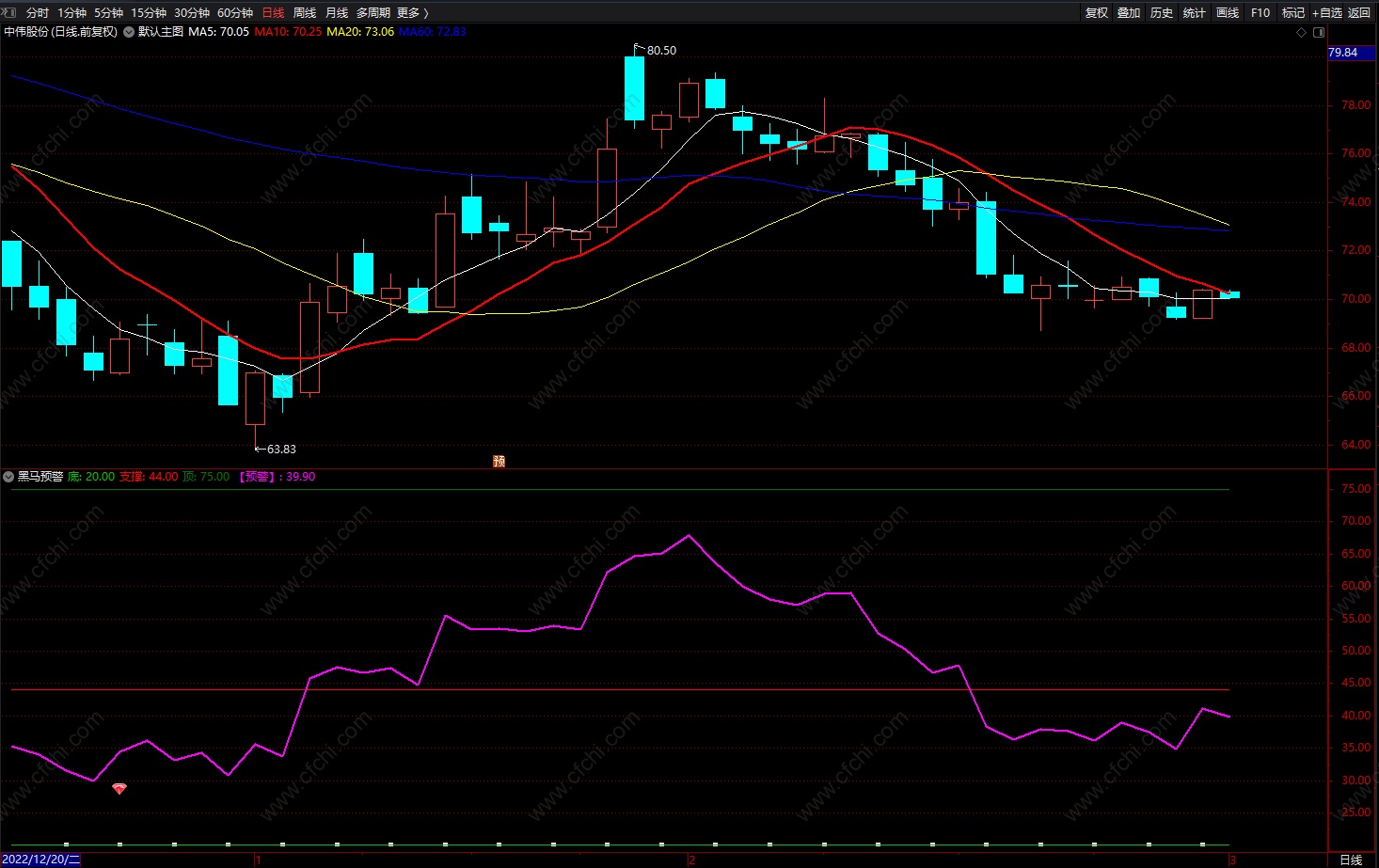Image resolution: width=1379 pixels, height=868 pixels.
Task: Click the 默认主图 label
Action: pyautogui.click(x=161, y=32)
